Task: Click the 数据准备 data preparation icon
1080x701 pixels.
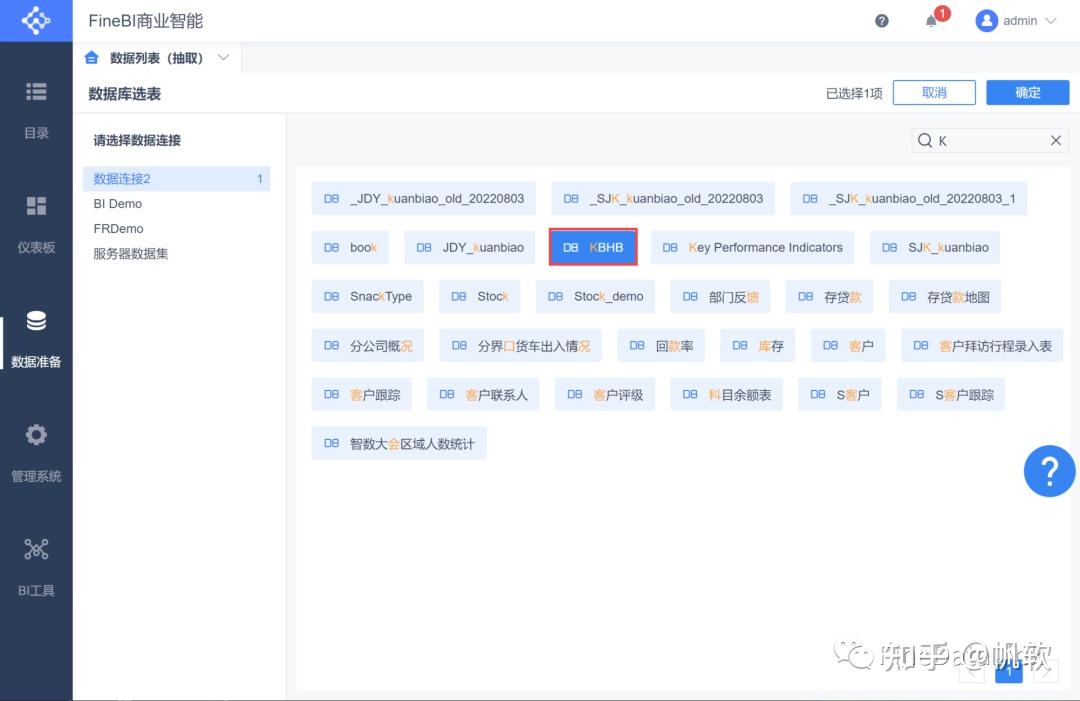Action: [x=36, y=321]
